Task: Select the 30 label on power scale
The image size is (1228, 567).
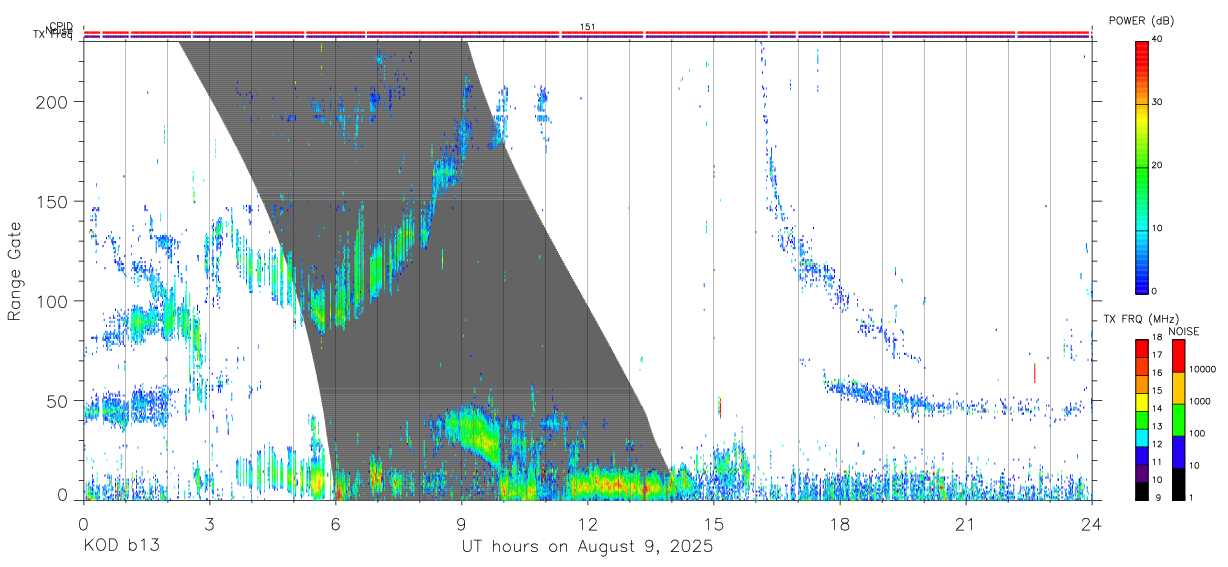Action: coord(1158,103)
